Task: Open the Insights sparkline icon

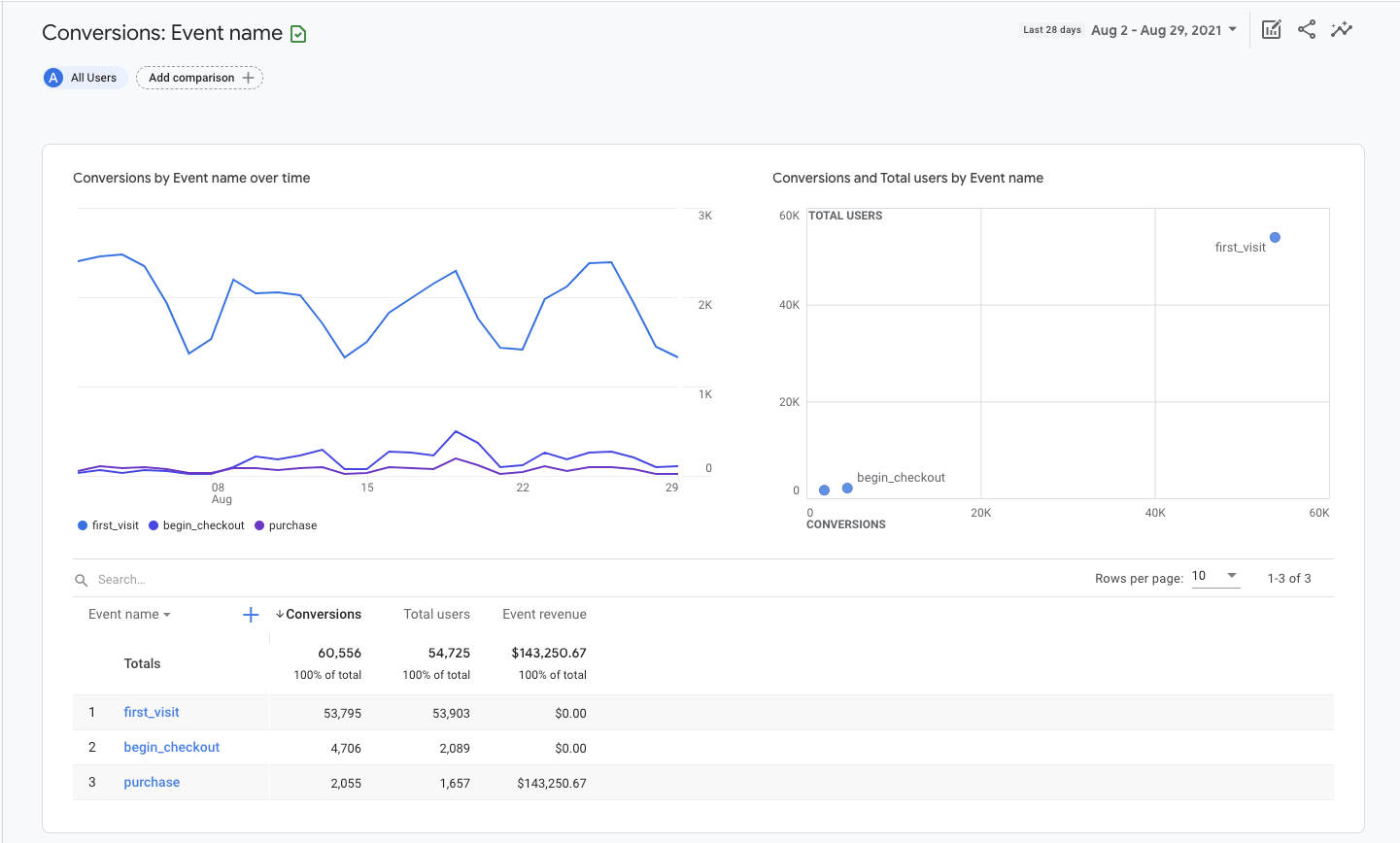Action: [1342, 29]
